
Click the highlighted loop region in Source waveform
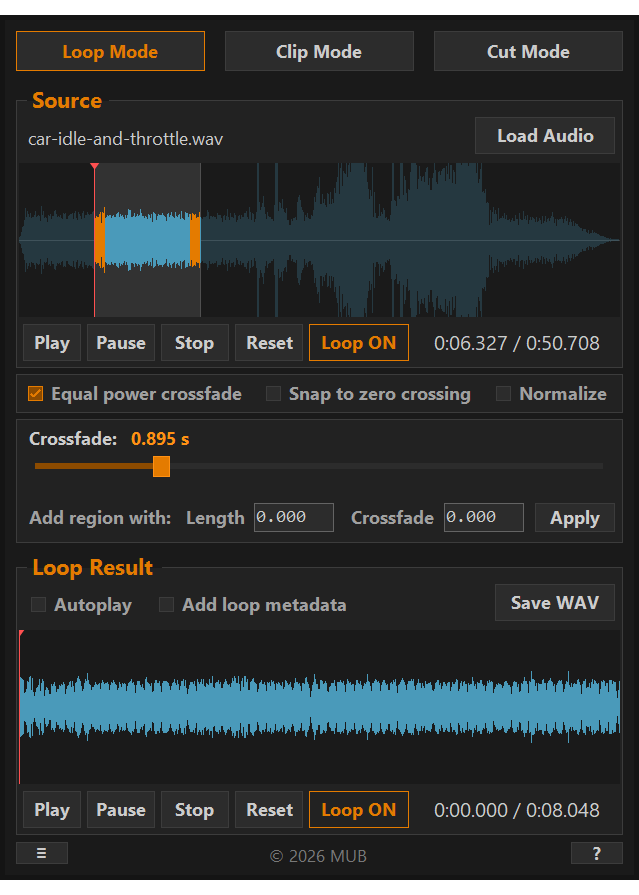[x=147, y=240]
